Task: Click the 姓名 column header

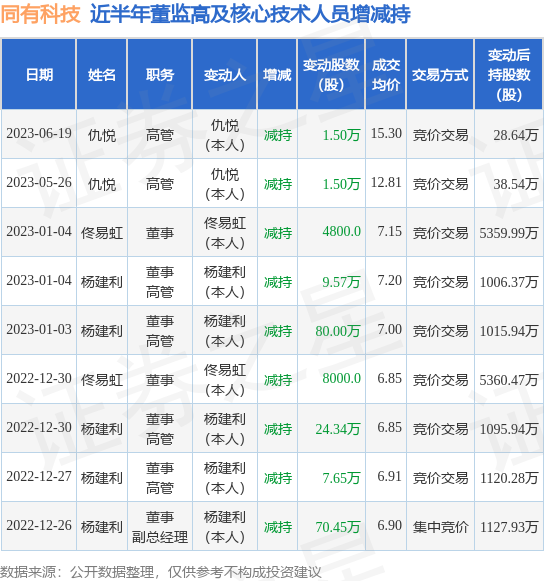Action: (102, 74)
